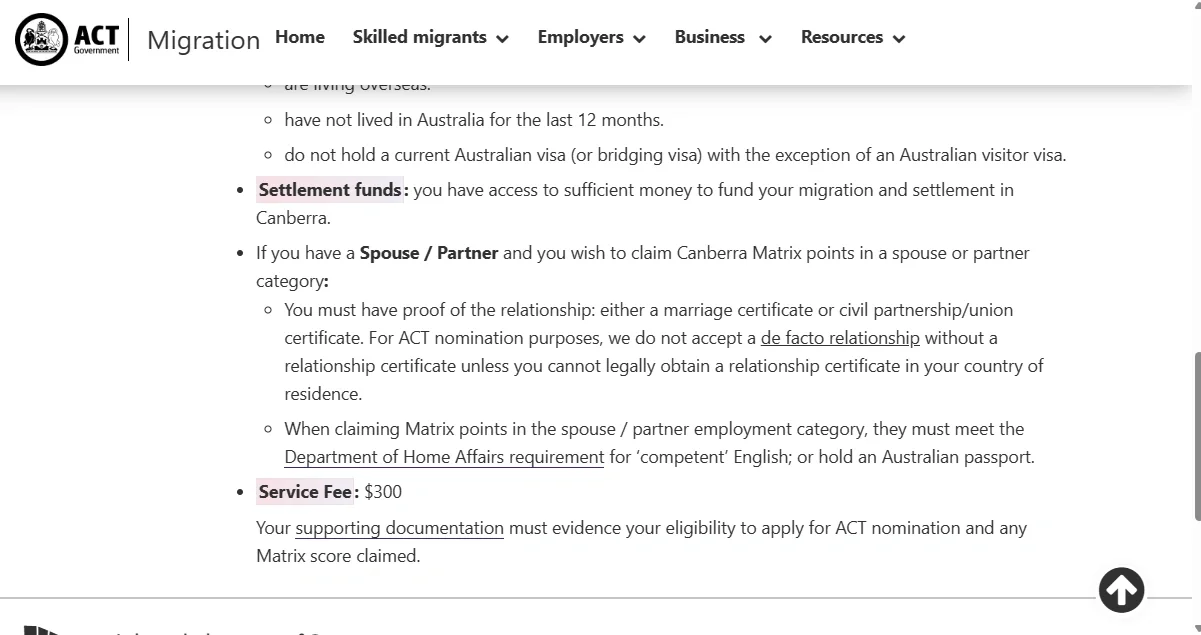
Task: Open the Business menu label
Action: [x=710, y=37]
